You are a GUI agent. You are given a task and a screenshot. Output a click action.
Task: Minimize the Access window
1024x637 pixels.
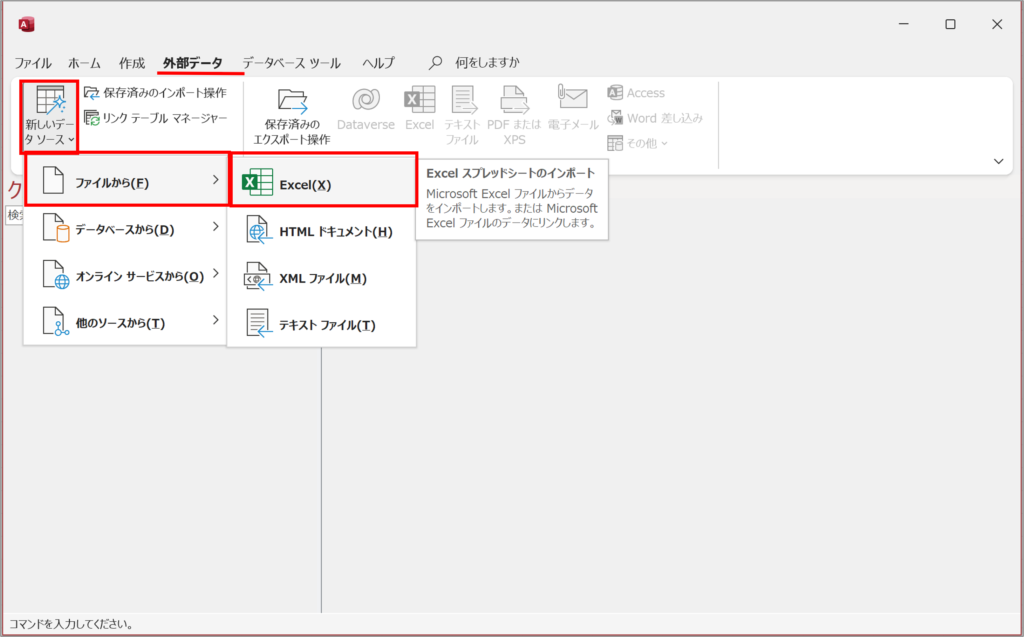904,24
